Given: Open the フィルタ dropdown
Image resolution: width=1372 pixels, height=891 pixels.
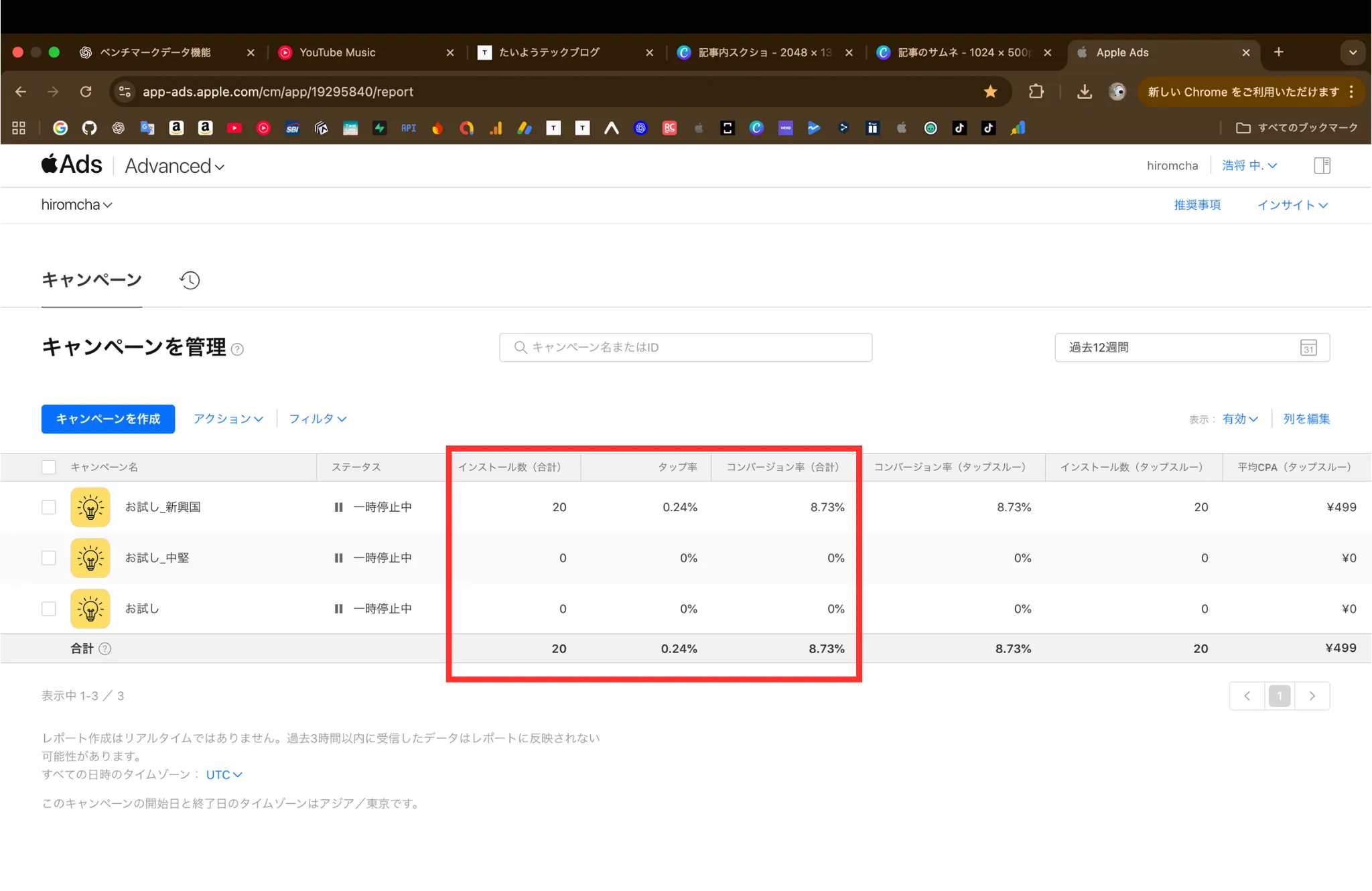Looking at the screenshot, I should coord(318,419).
